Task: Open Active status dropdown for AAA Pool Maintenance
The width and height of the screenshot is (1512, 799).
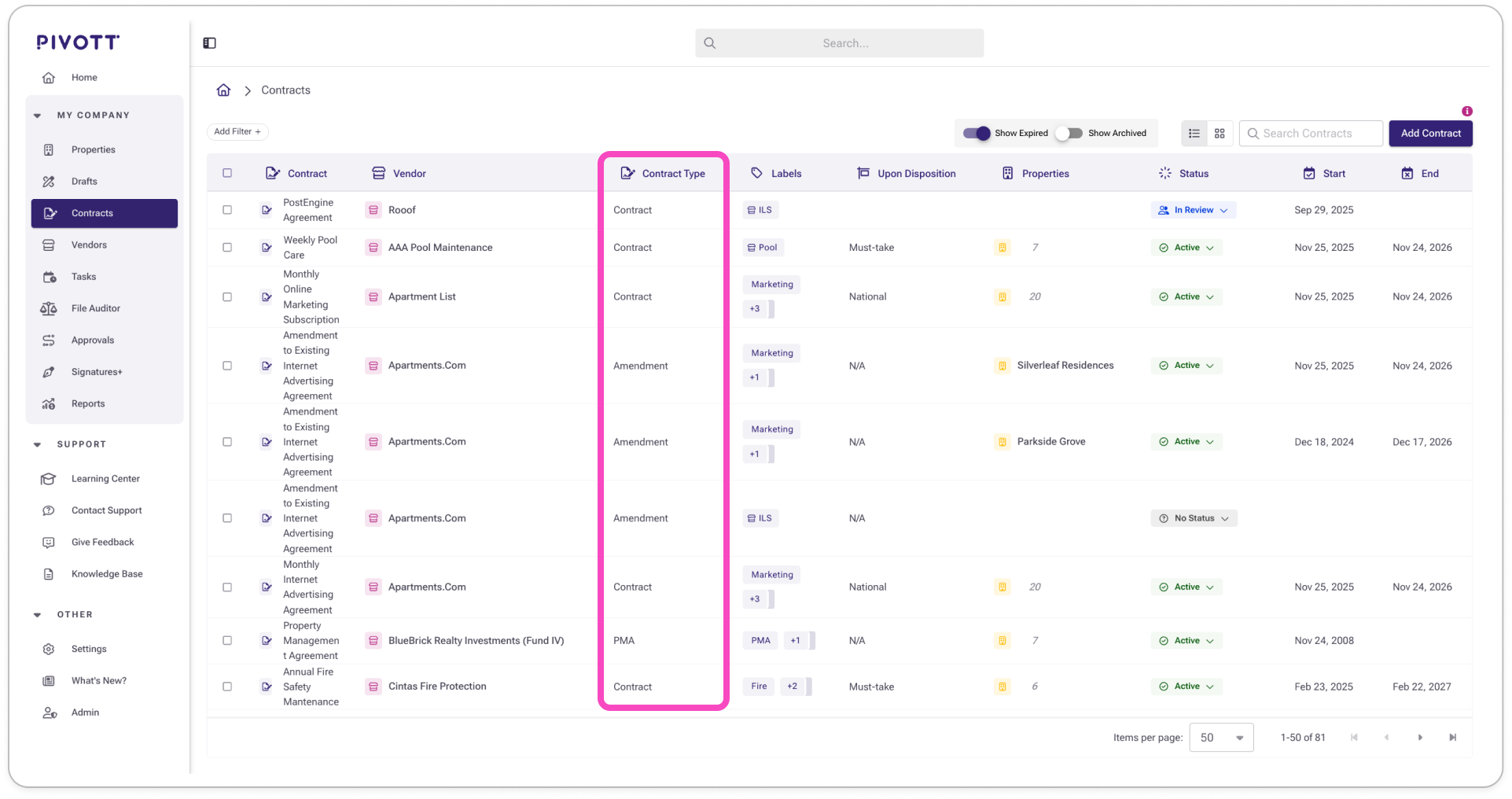Action: point(1187,248)
